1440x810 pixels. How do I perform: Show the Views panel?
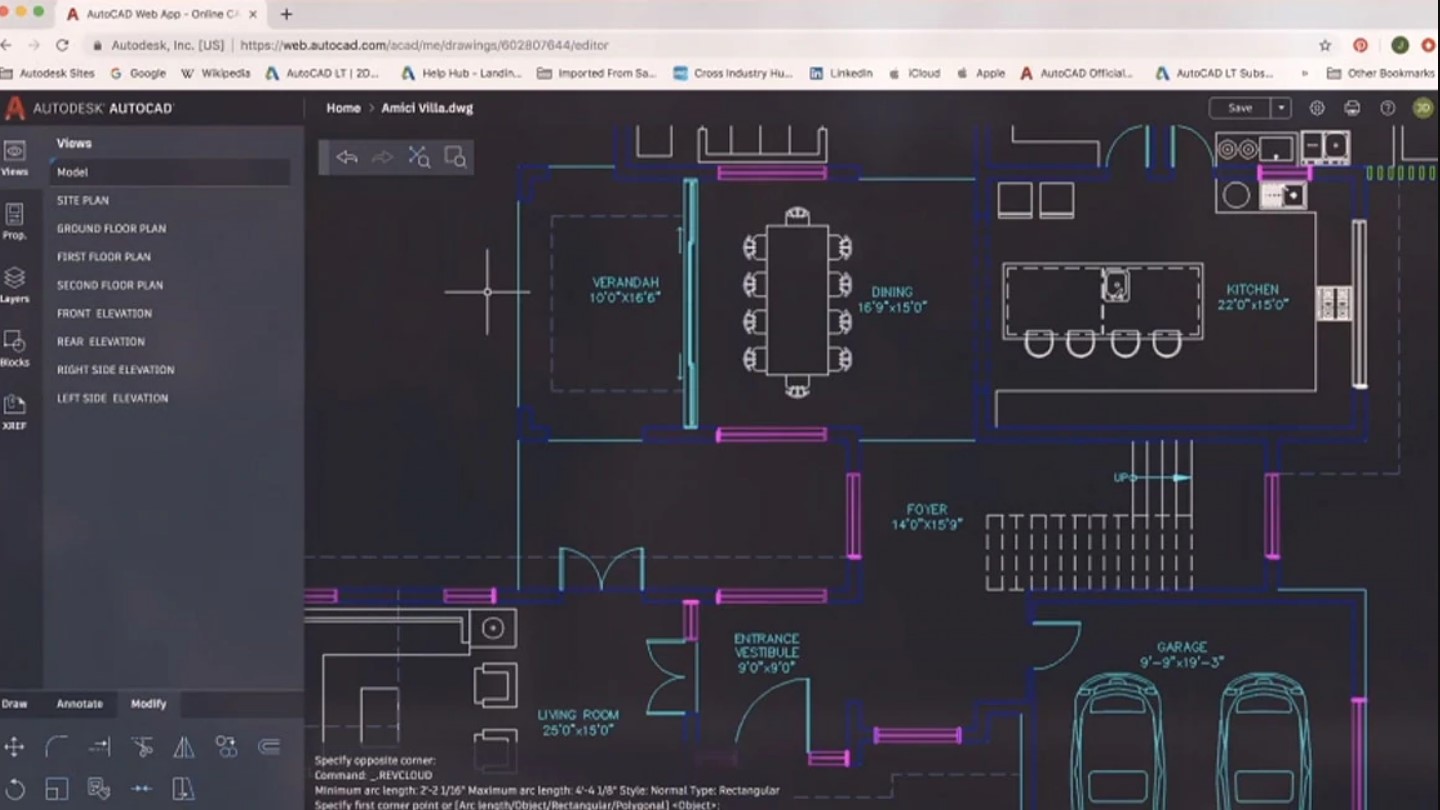tap(15, 157)
